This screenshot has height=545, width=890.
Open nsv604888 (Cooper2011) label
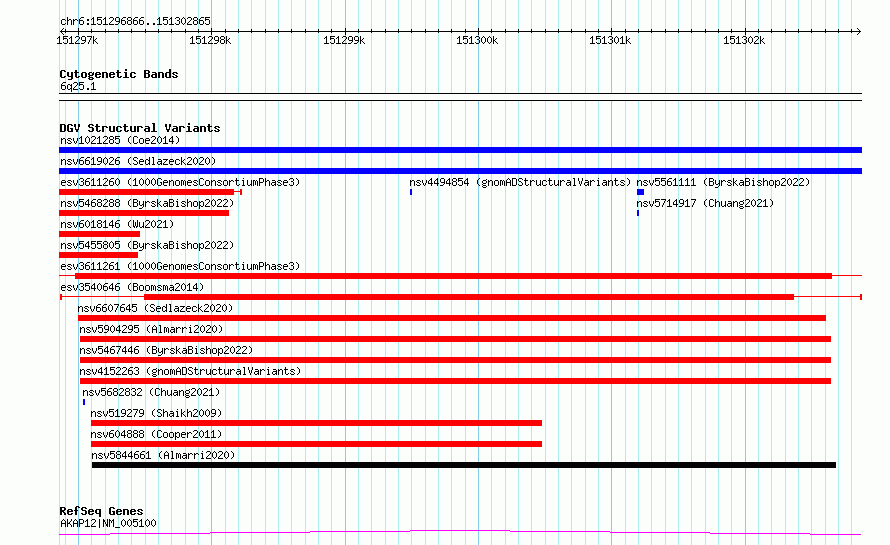click(156, 434)
